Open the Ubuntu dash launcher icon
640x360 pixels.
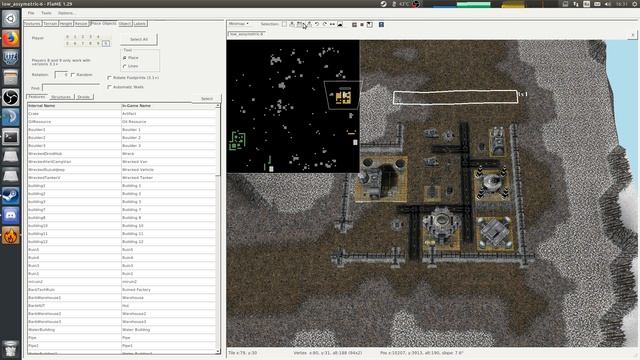(x=11, y=18)
